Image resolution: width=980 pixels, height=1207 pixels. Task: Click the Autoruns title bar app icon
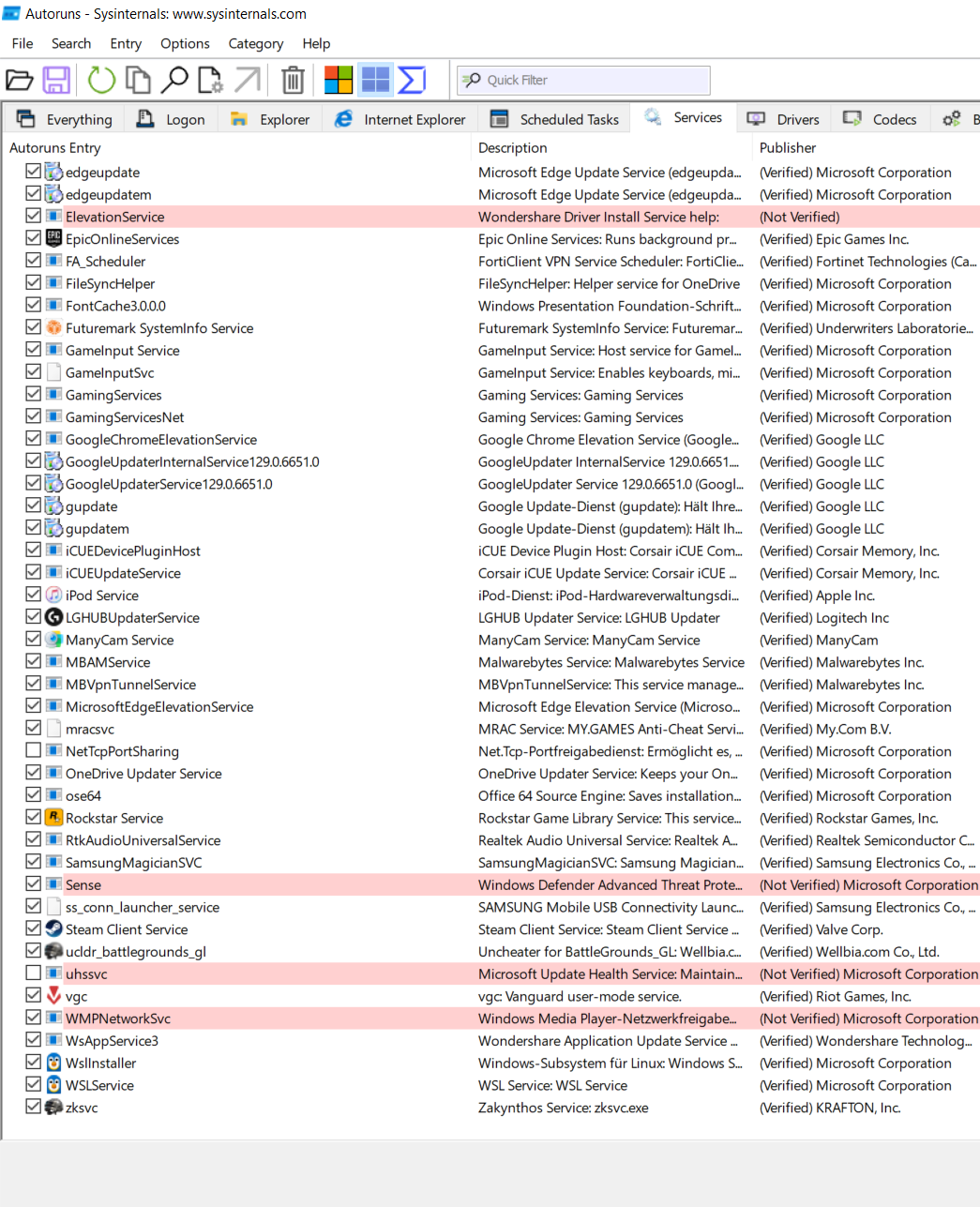[x=11, y=14]
